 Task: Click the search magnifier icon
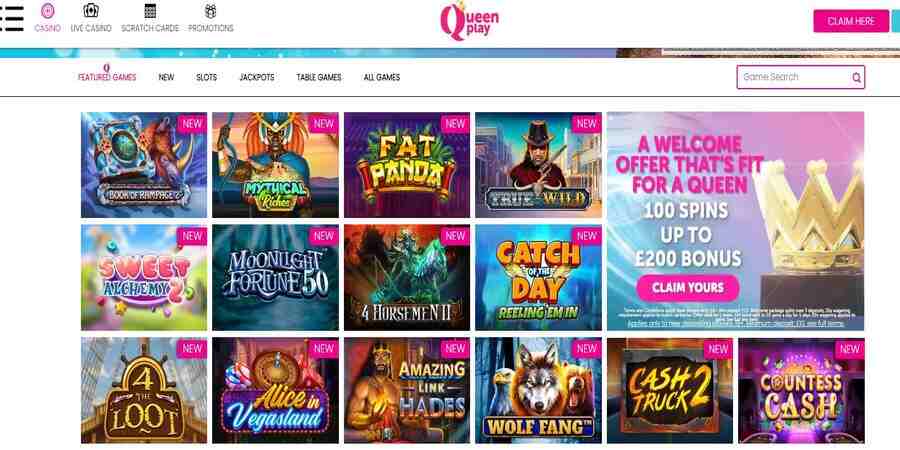(x=856, y=77)
